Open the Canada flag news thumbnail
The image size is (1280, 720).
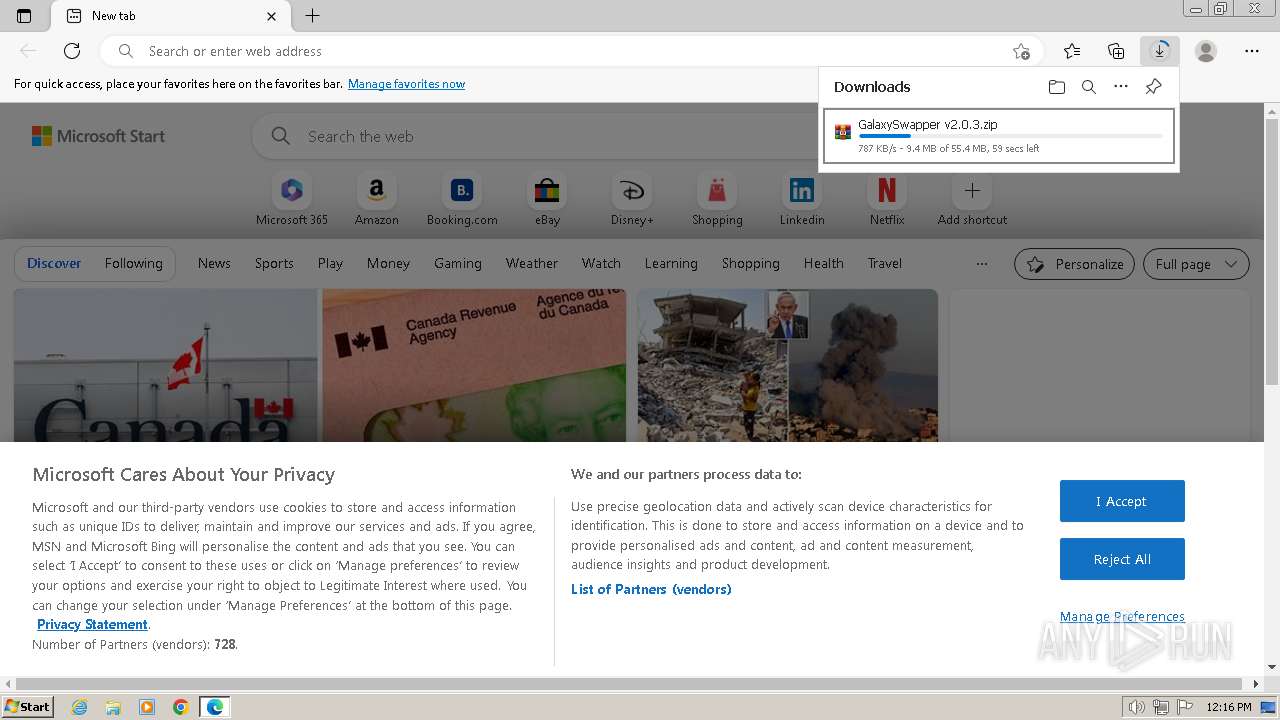tap(165, 365)
